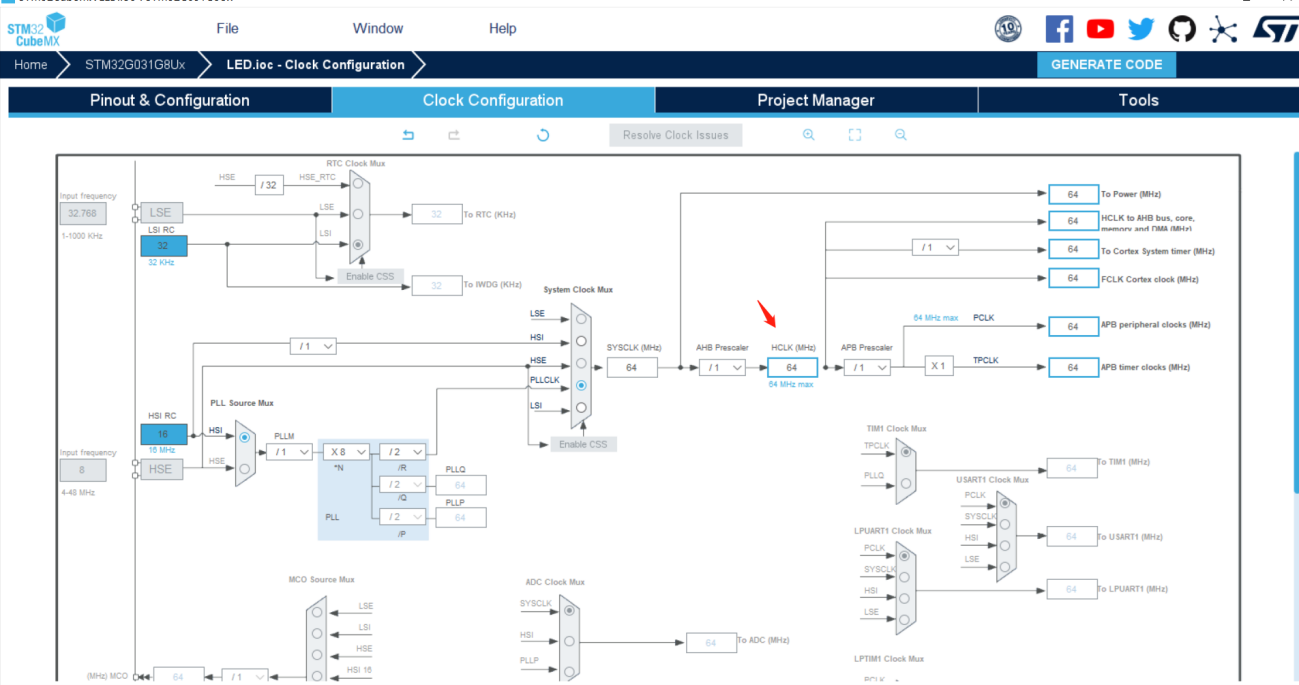This screenshot has width=1299, height=685.
Task: Open the AHB Prescaler dropdown
Action: coord(722,368)
